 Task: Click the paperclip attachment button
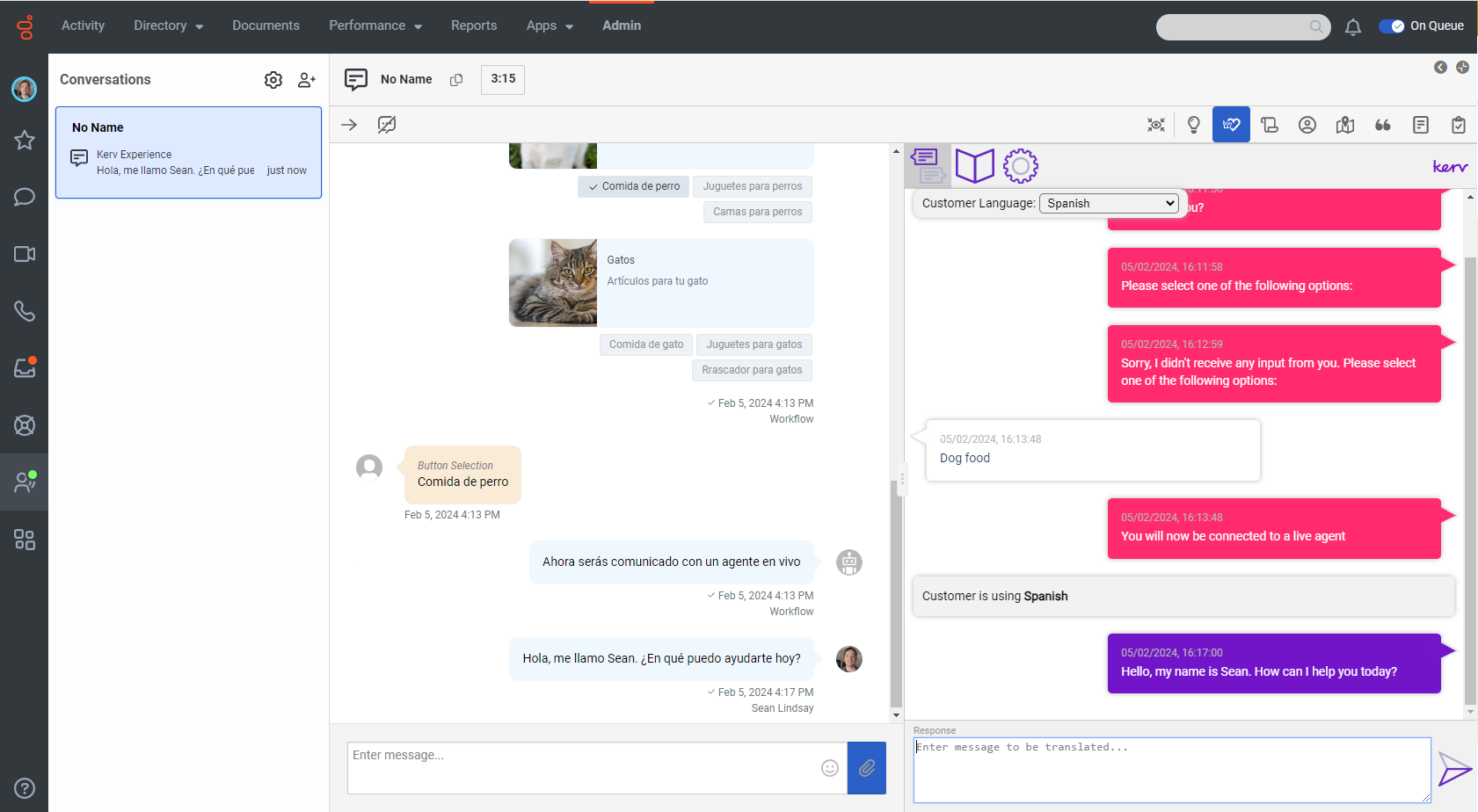pyautogui.click(x=866, y=768)
